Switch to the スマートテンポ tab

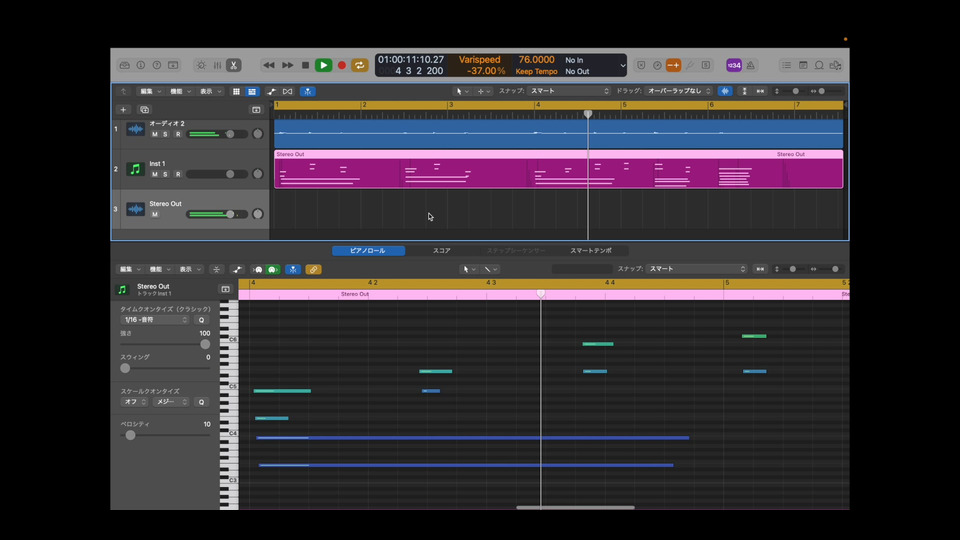point(591,250)
